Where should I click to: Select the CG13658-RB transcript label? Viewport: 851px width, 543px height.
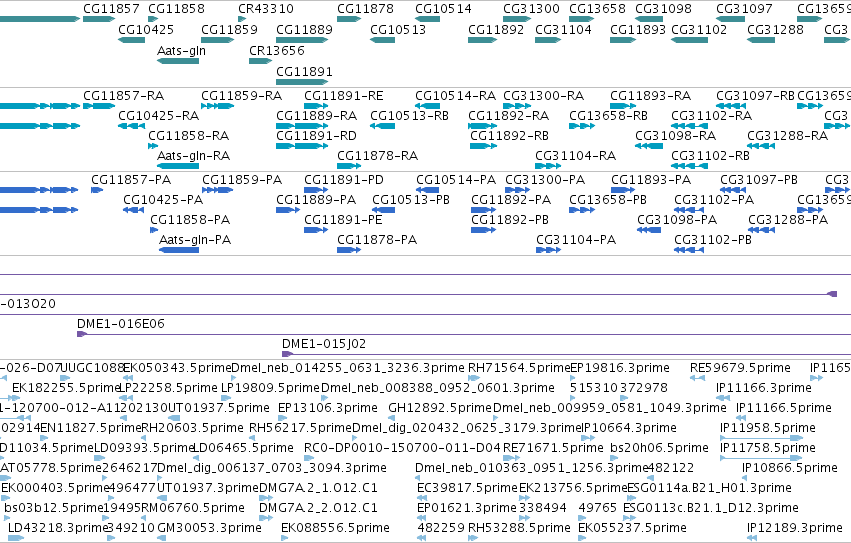608,116
